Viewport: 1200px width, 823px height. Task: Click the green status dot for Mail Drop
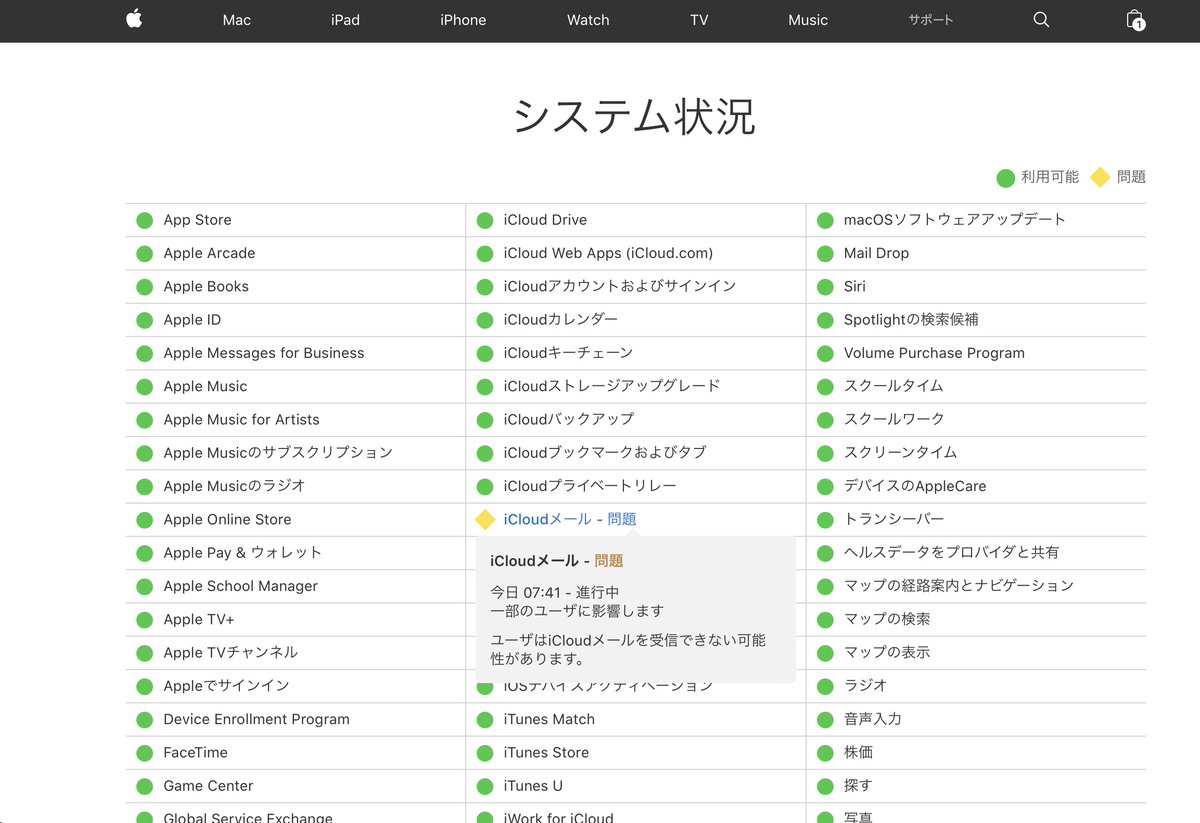pos(825,253)
